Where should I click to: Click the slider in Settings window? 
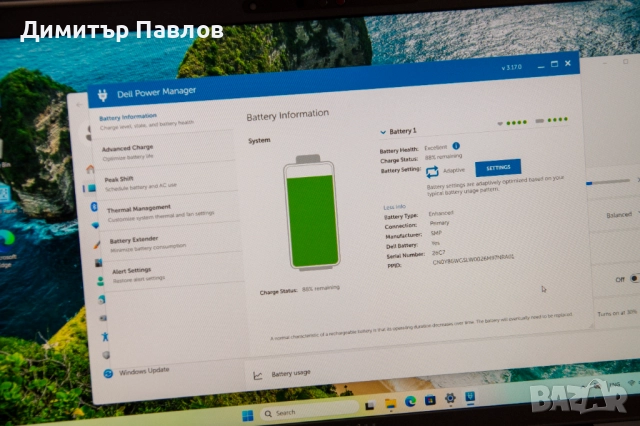coord(608,182)
